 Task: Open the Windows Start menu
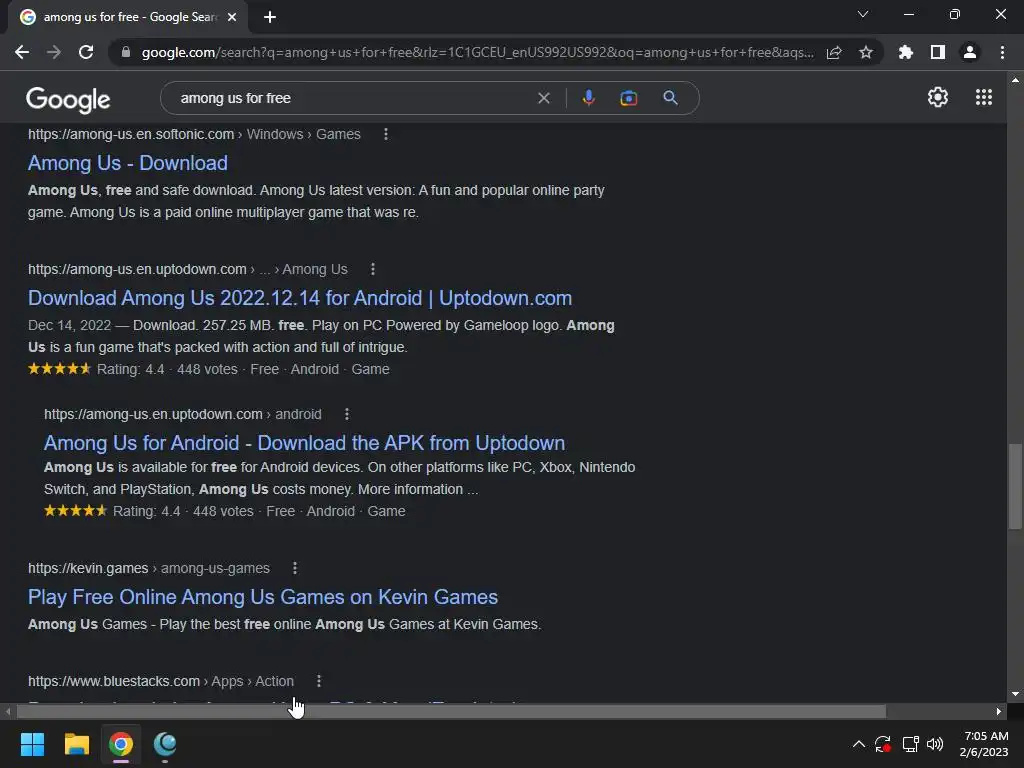tap(32, 744)
